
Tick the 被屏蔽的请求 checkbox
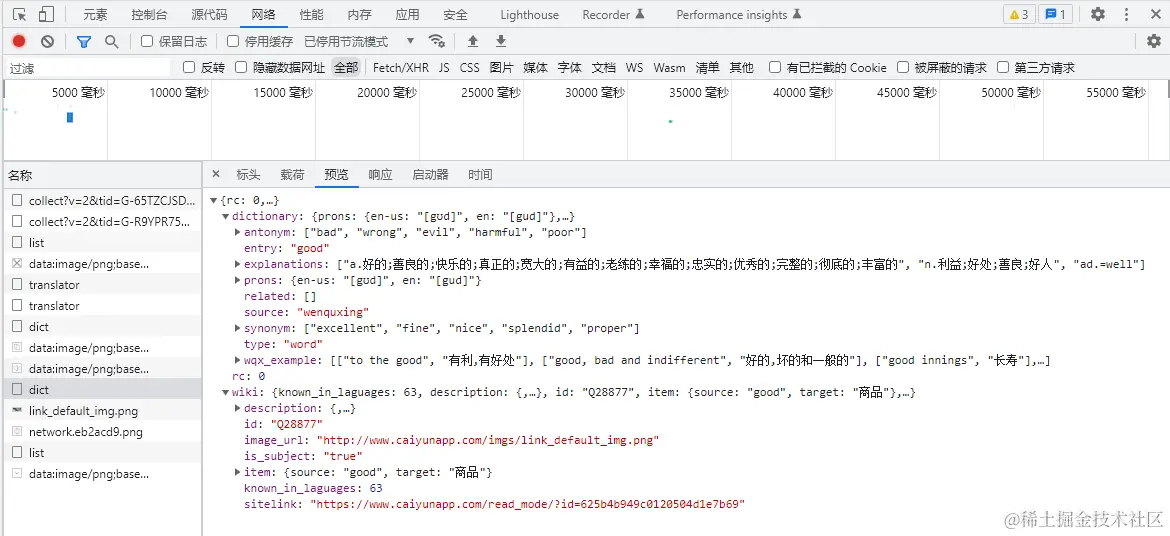[x=903, y=67]
